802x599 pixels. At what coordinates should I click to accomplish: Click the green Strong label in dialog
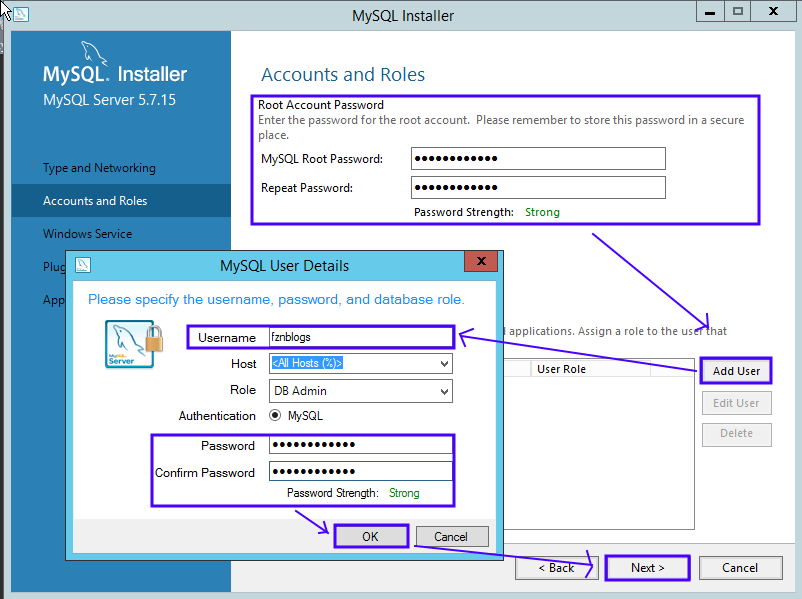click(x=404, y=493)
